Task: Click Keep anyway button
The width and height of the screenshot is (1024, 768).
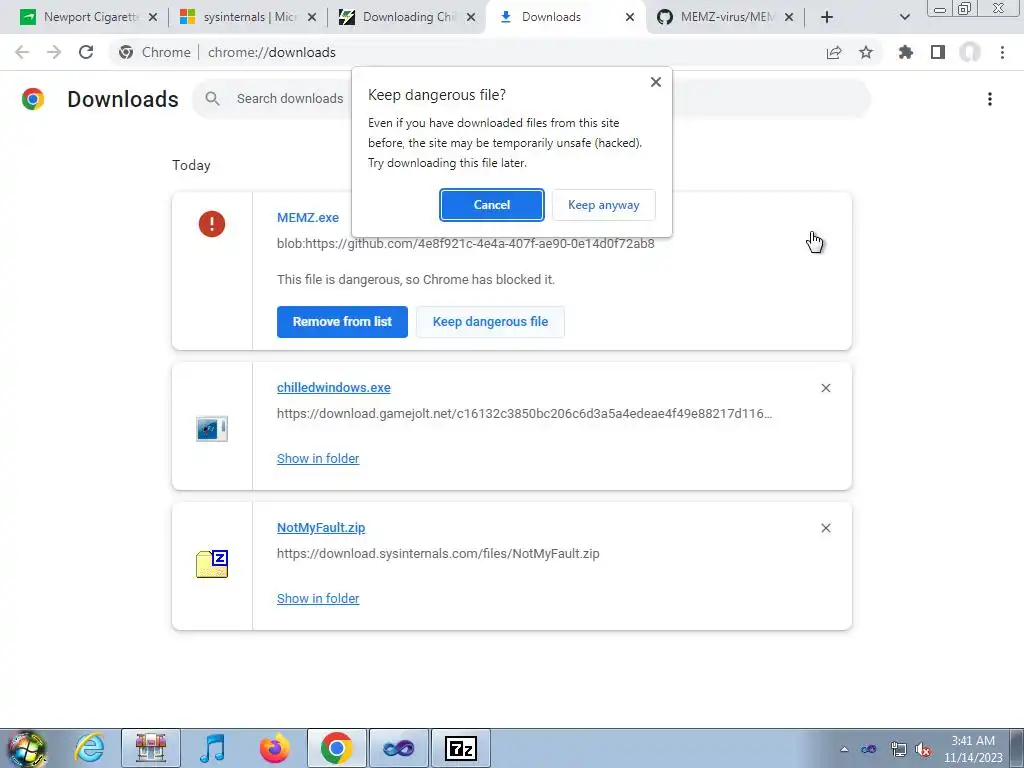Action: click(603, 205)
